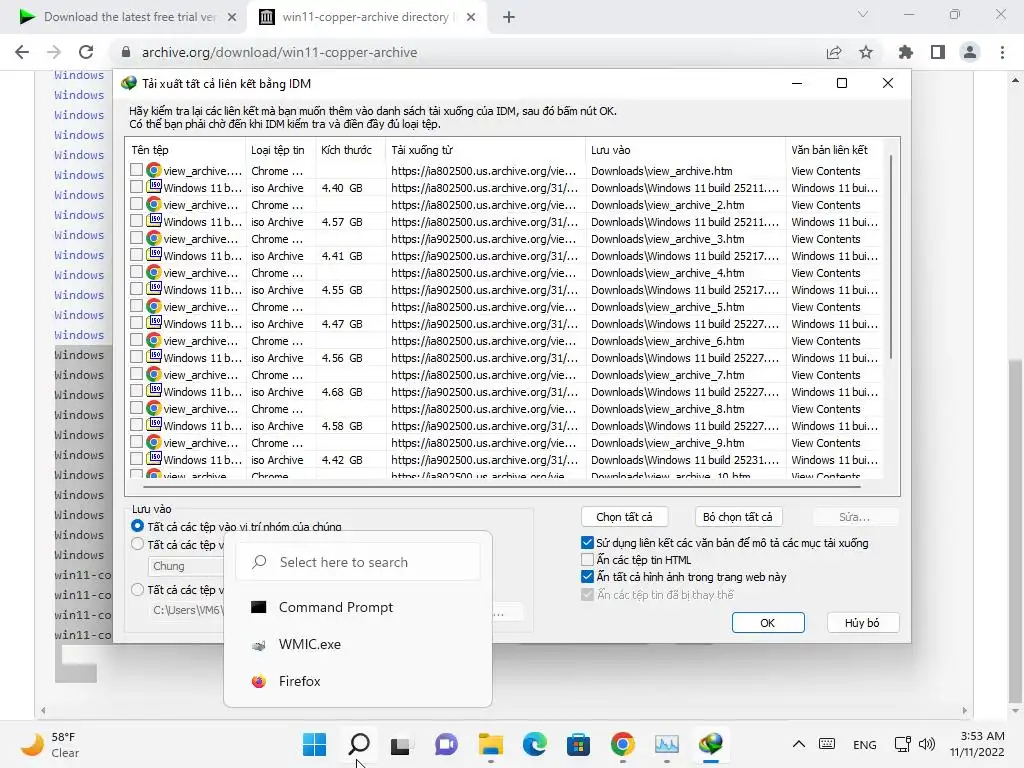1024x768 pixels.
Task: Open a new Chrome tab
Action: point(509,17)
